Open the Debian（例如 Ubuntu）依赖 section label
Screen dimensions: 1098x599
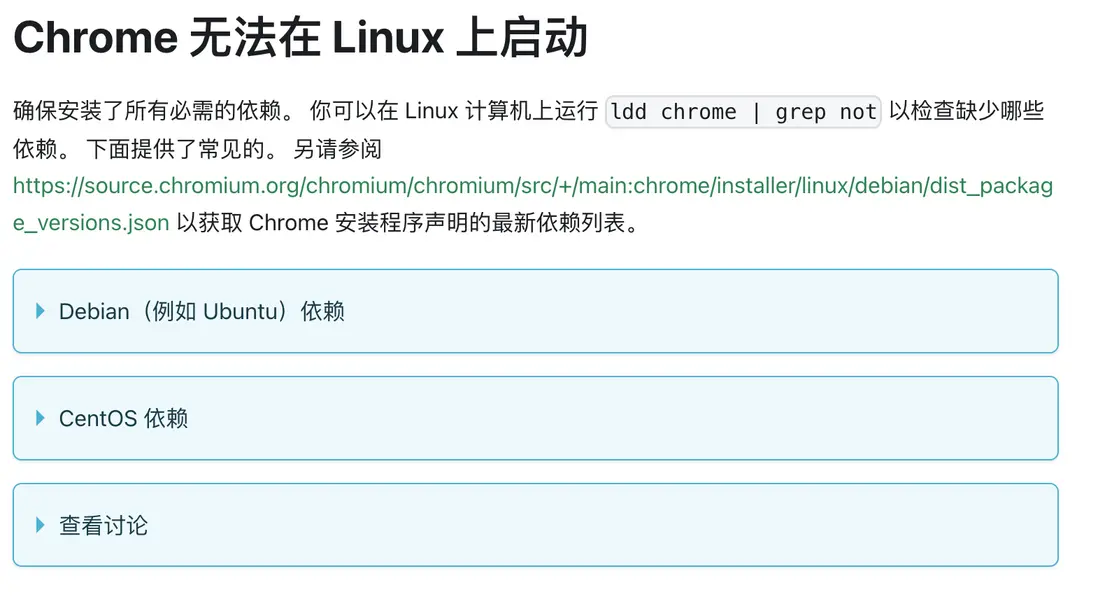(x=201, y=311)
